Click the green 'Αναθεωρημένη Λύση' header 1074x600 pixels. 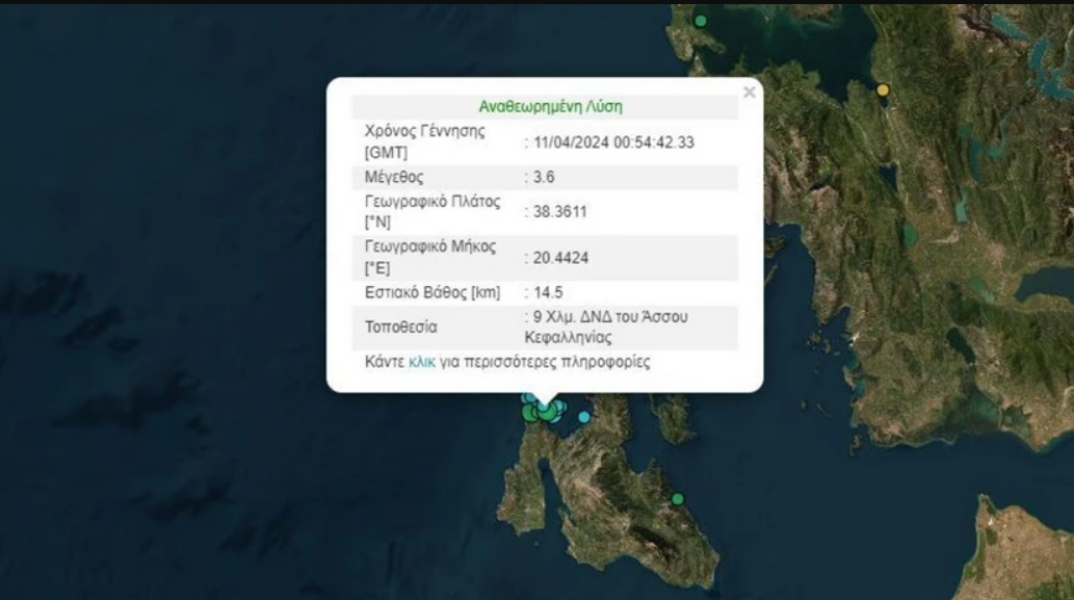pos(550,107)
